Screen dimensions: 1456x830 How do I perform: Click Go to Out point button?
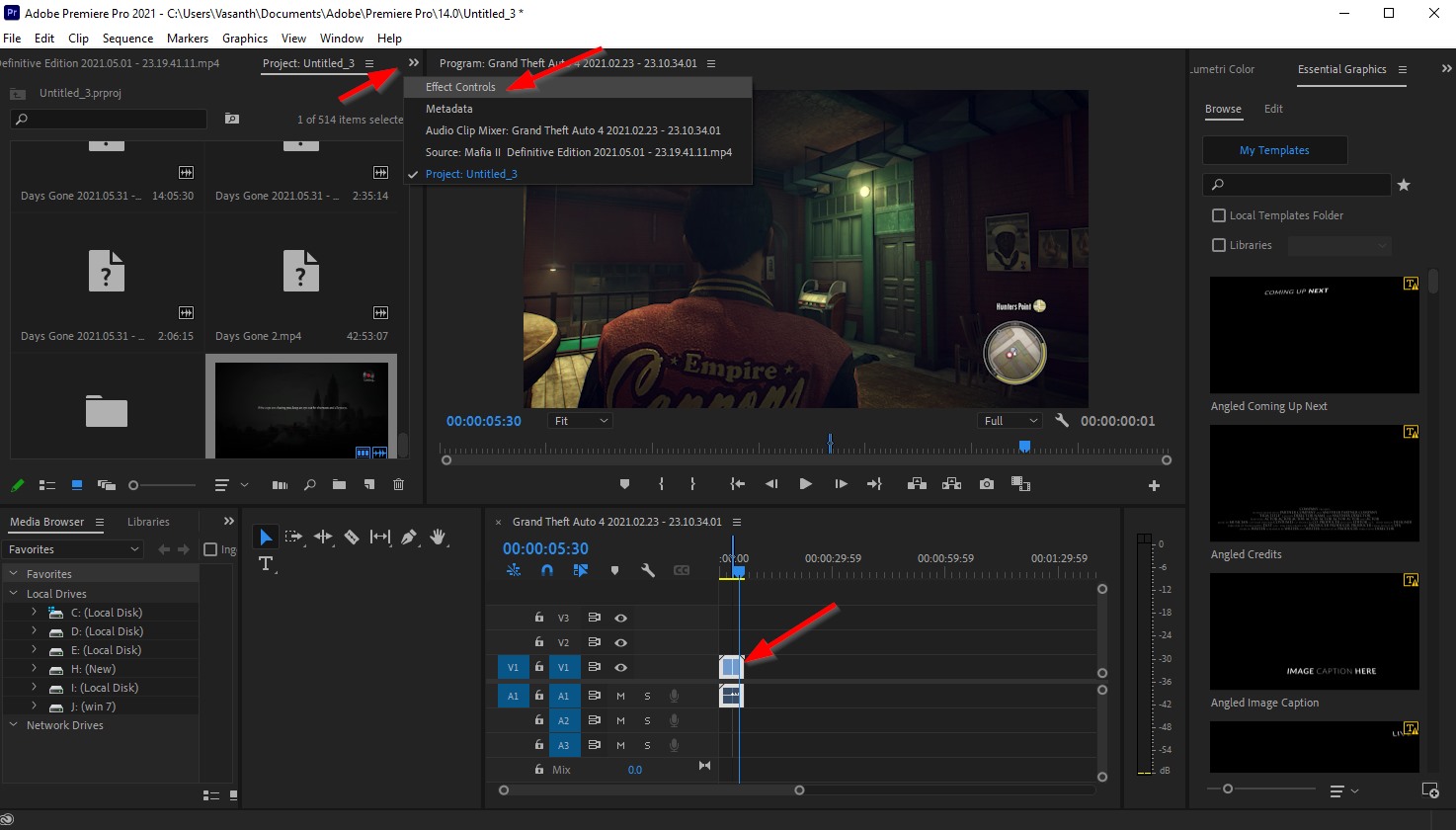[x=874, y=484]
